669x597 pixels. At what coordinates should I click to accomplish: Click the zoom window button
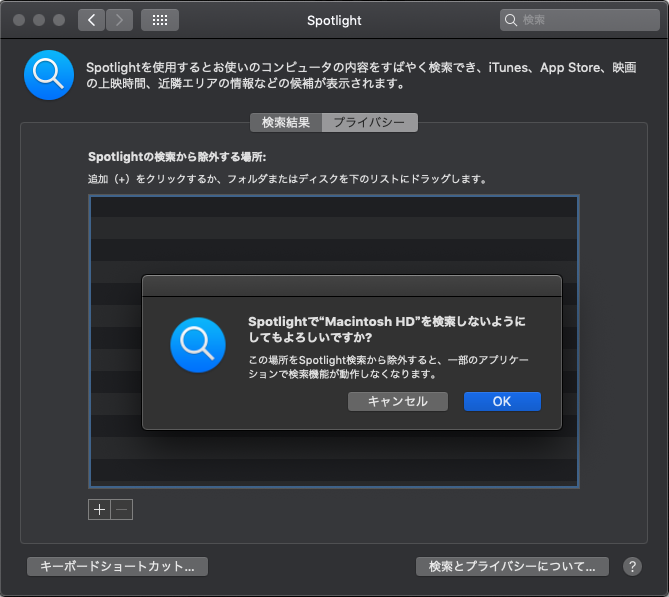click(59, 20)
